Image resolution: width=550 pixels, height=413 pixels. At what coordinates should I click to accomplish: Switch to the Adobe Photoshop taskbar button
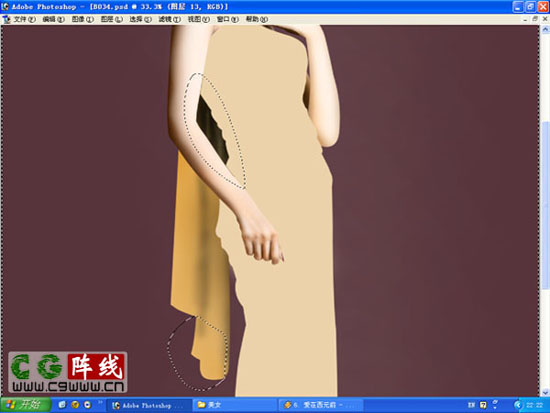pyautogui.click(x=149, y=405)
